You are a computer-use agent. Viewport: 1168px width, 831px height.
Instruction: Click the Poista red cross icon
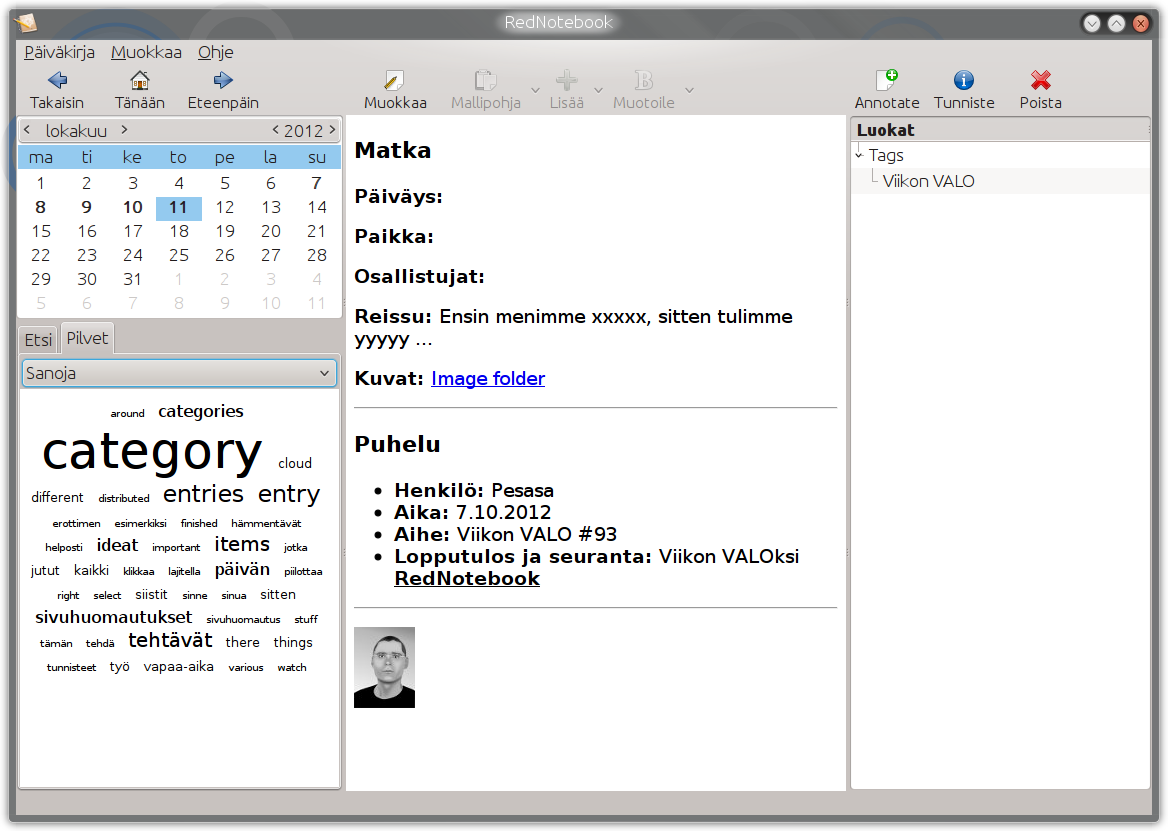click(x=1041, y=80)
